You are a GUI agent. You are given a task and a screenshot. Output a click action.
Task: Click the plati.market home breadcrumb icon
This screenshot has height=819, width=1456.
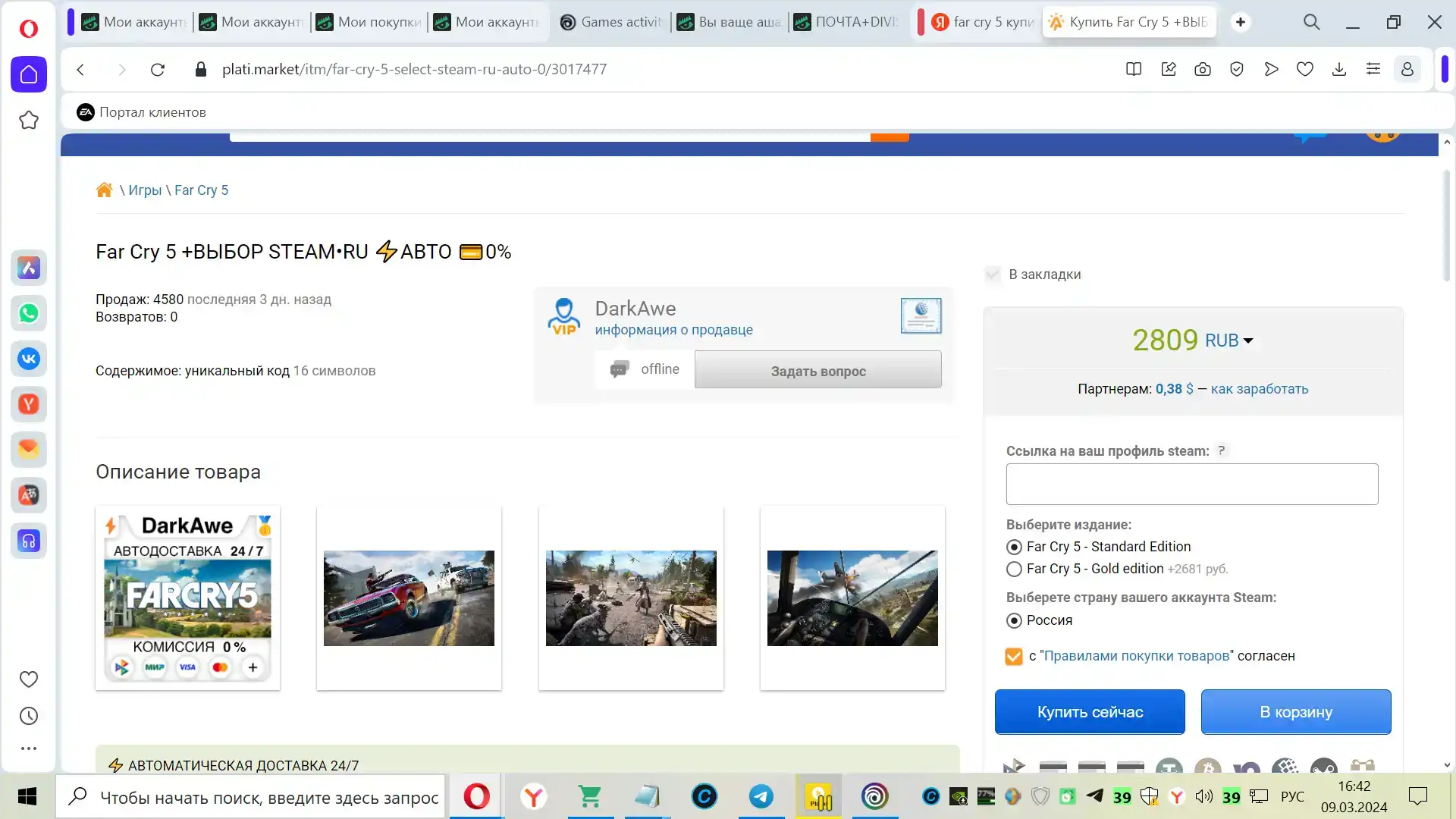pos(105,190)
